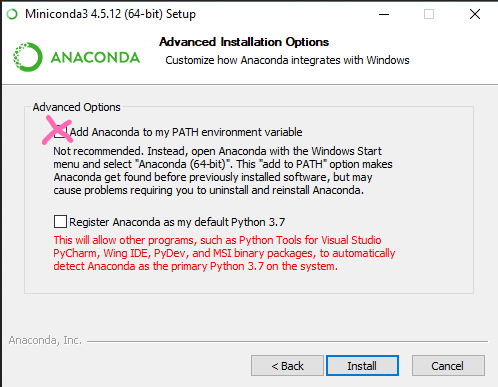This screenshot has height=387, width=498.
Task: Click 'Miniconda3 4.5.12 (64-bit) Setup' title text
Action: tap(110, 14)
